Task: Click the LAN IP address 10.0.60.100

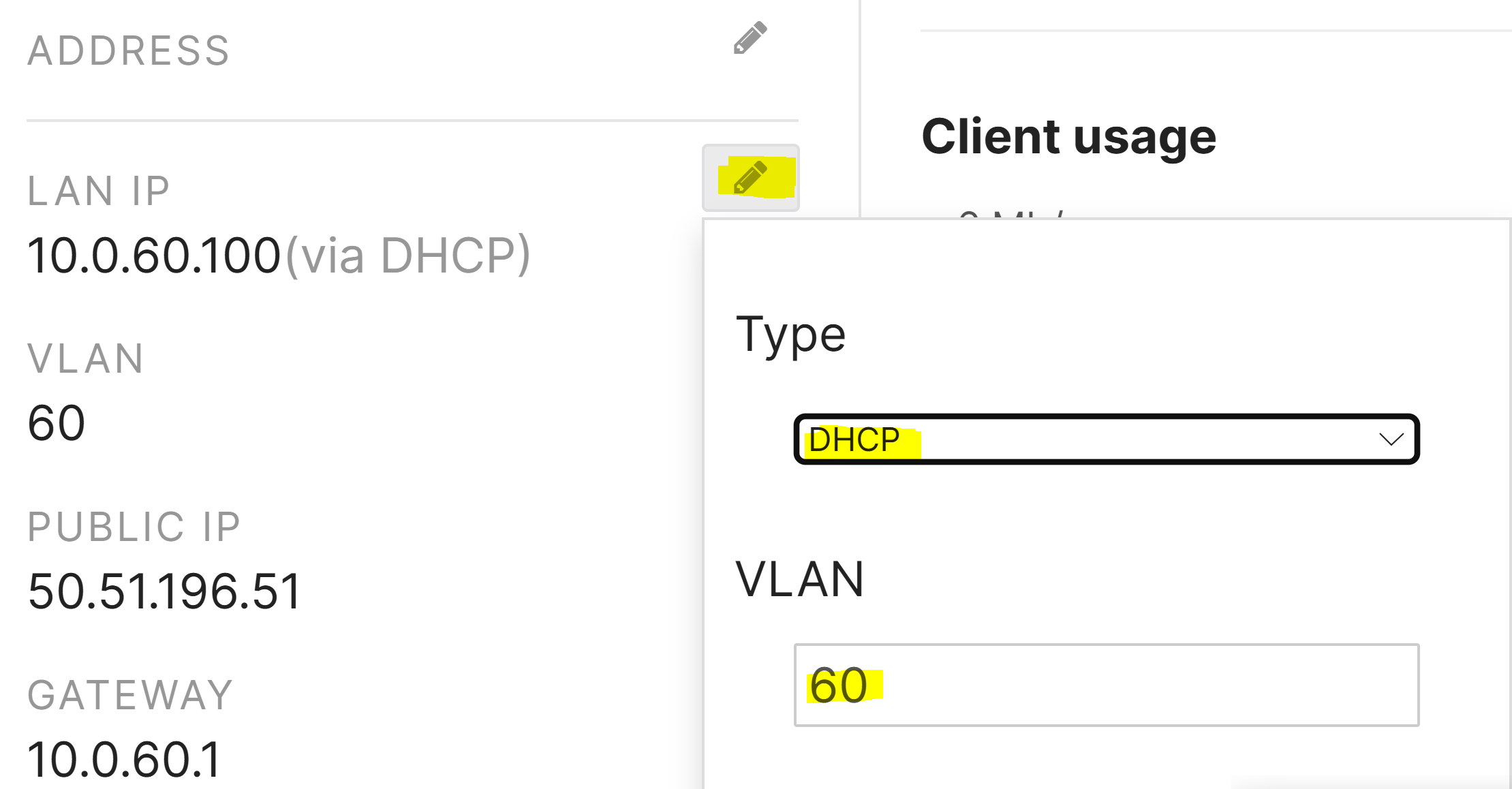Action: [154, 256]
